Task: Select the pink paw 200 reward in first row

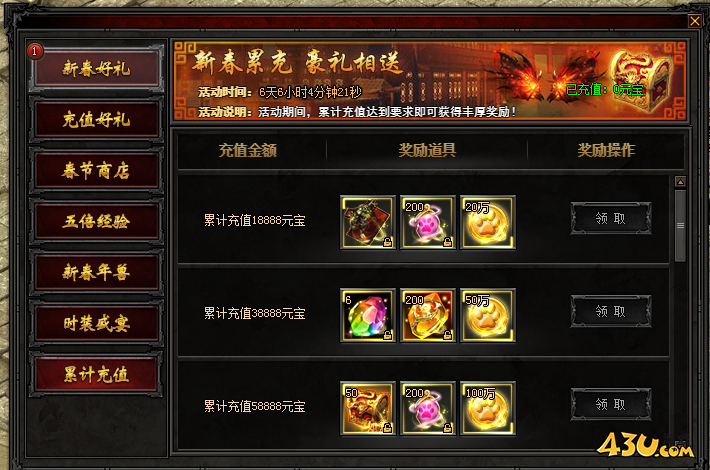Action: 427,222
